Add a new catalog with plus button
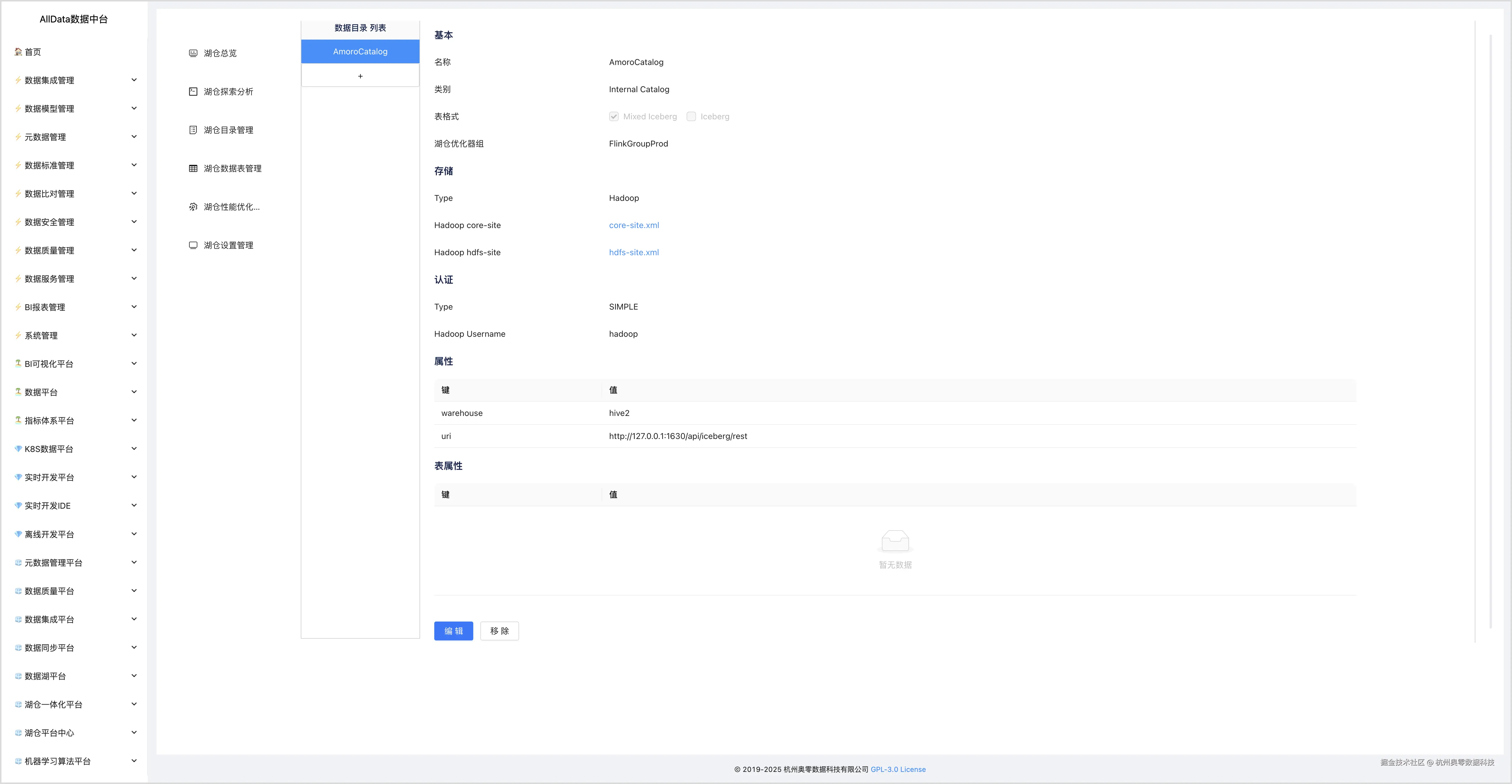This screenshot has height=784, width=1512. point(360,76)
